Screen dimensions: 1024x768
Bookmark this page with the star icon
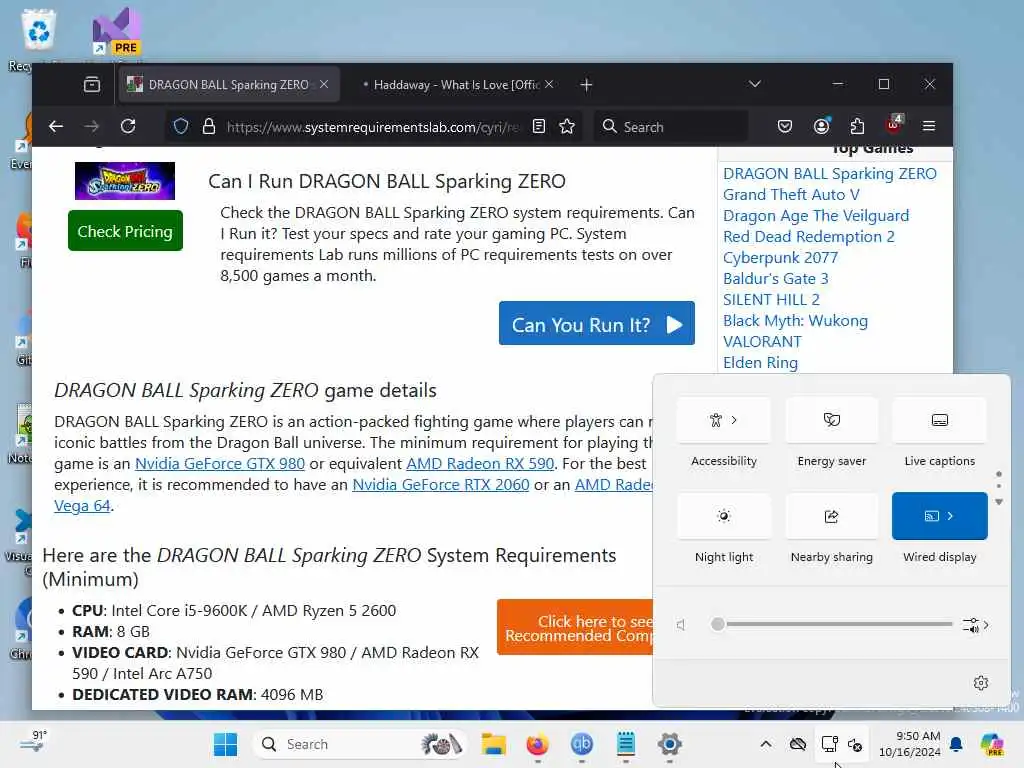coord(567,126)
